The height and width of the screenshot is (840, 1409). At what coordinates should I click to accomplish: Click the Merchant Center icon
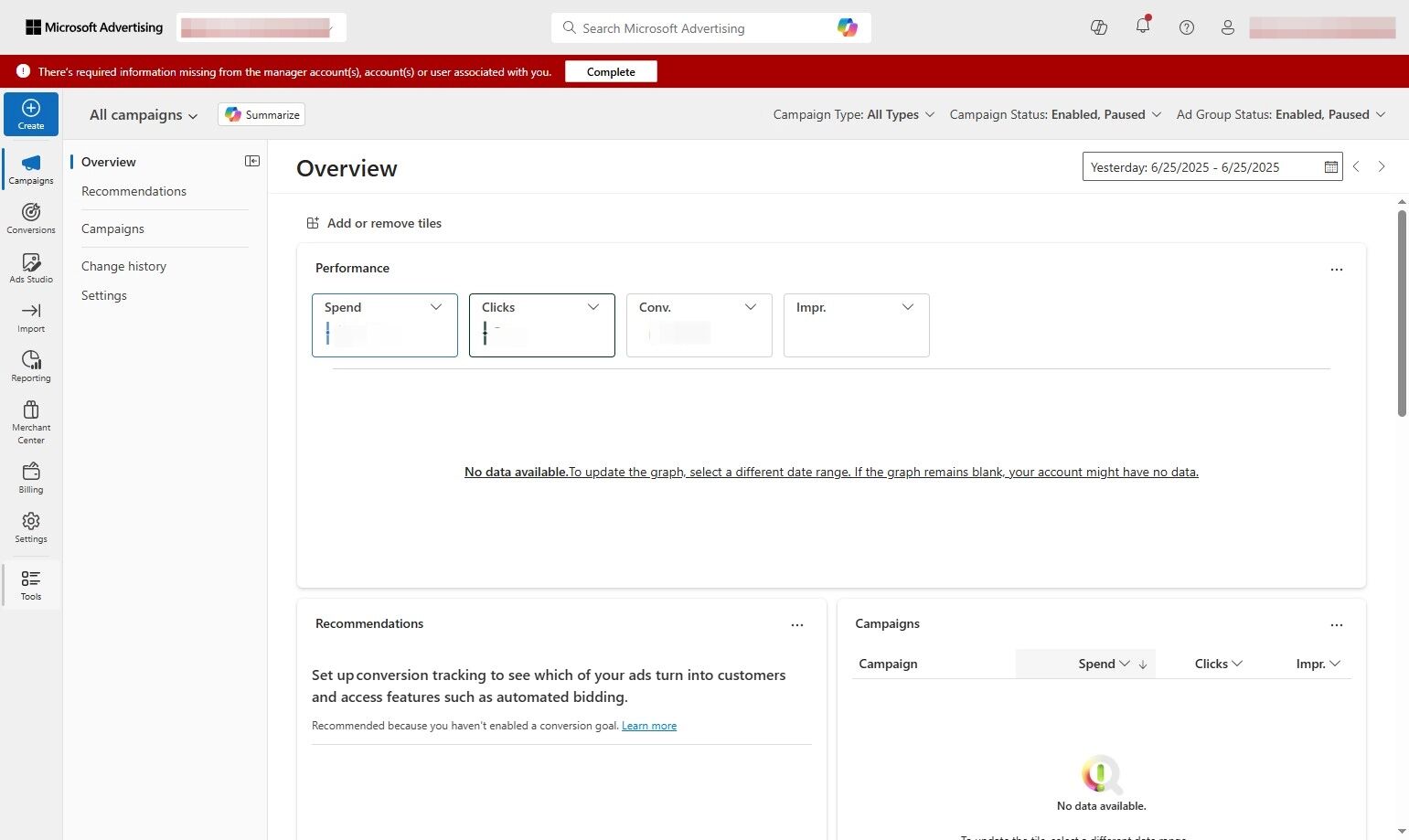(30, 420)
